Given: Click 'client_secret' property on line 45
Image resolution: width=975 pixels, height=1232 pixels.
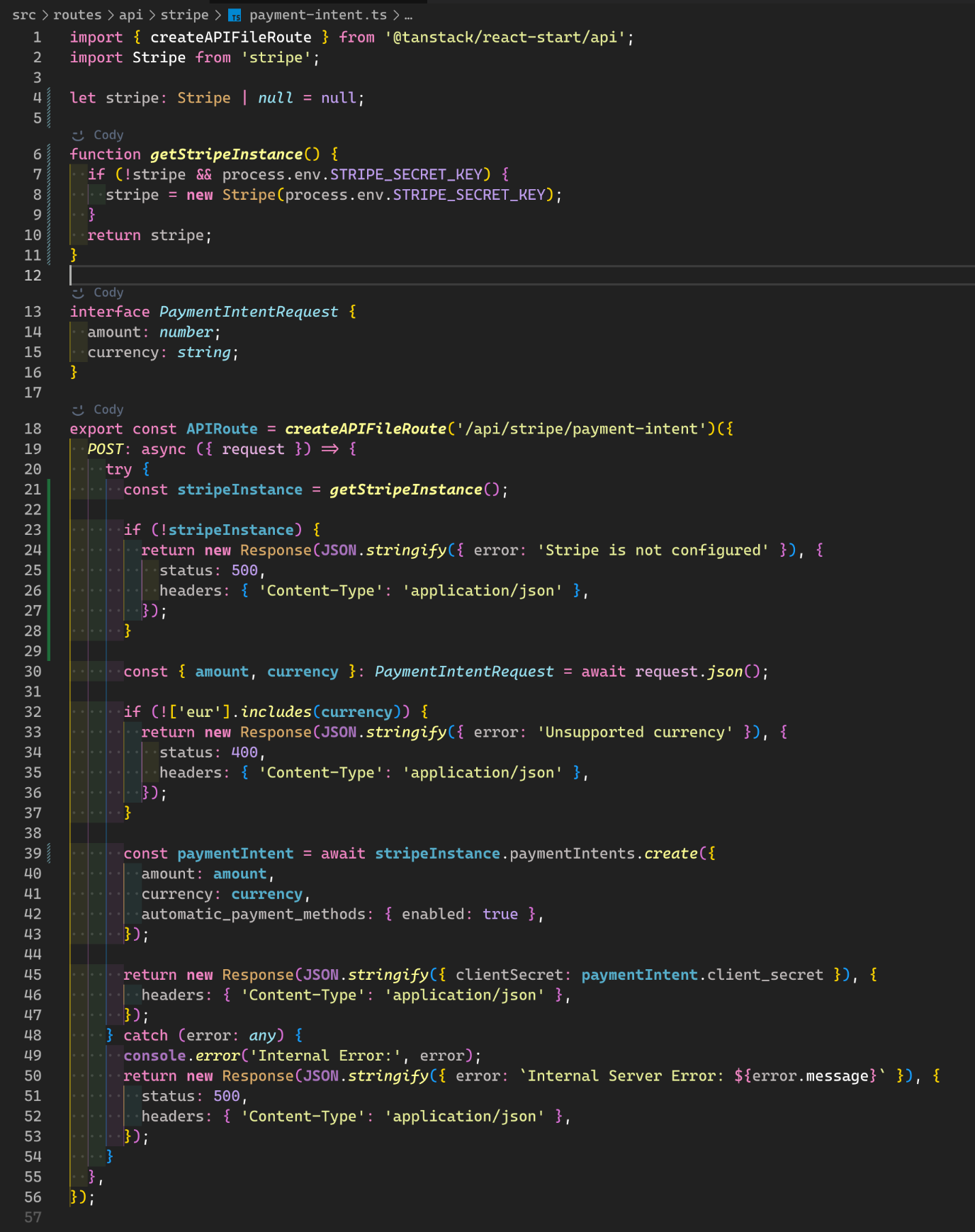Looking at the screenshot, I should point(765,975).
